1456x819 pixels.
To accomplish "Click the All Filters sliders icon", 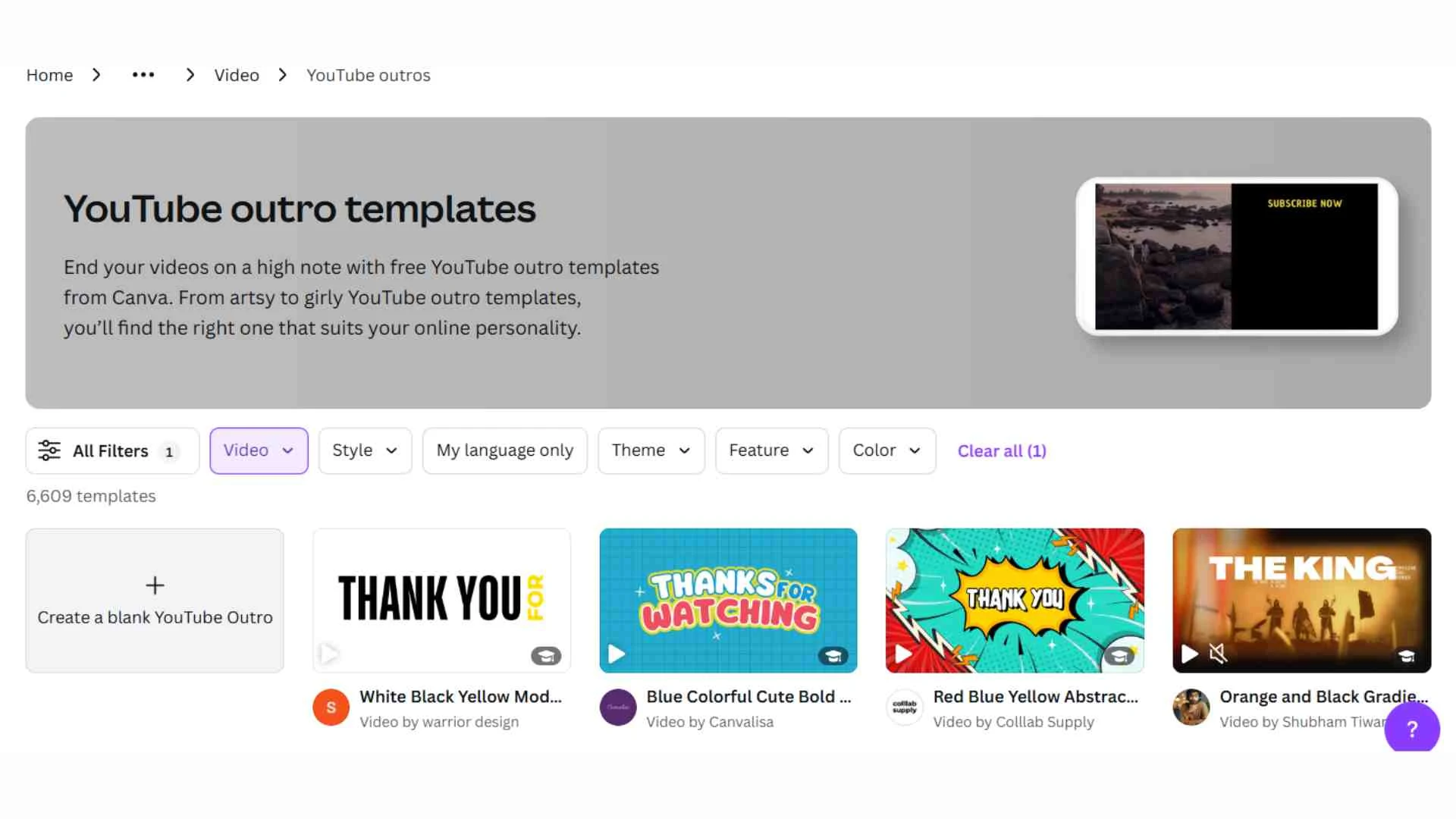I will 49,450.
